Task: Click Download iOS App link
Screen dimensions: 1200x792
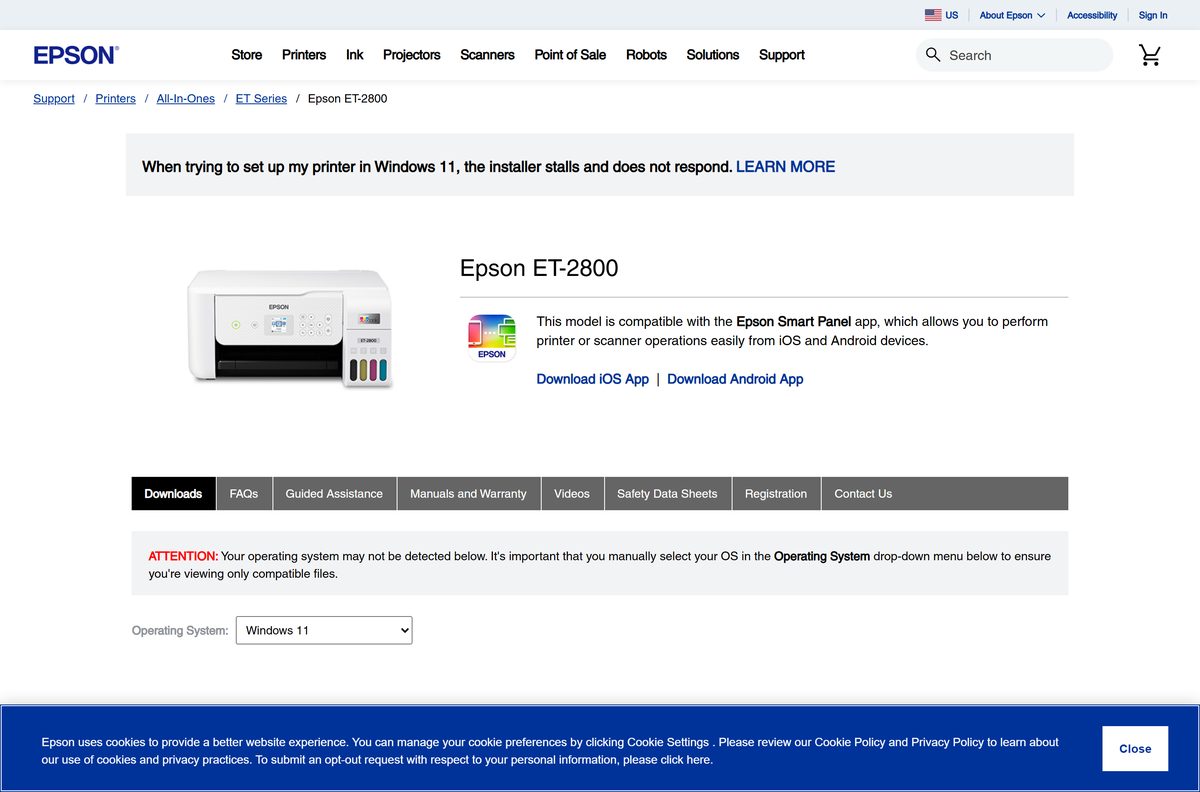Action: (x=593, y=379)
